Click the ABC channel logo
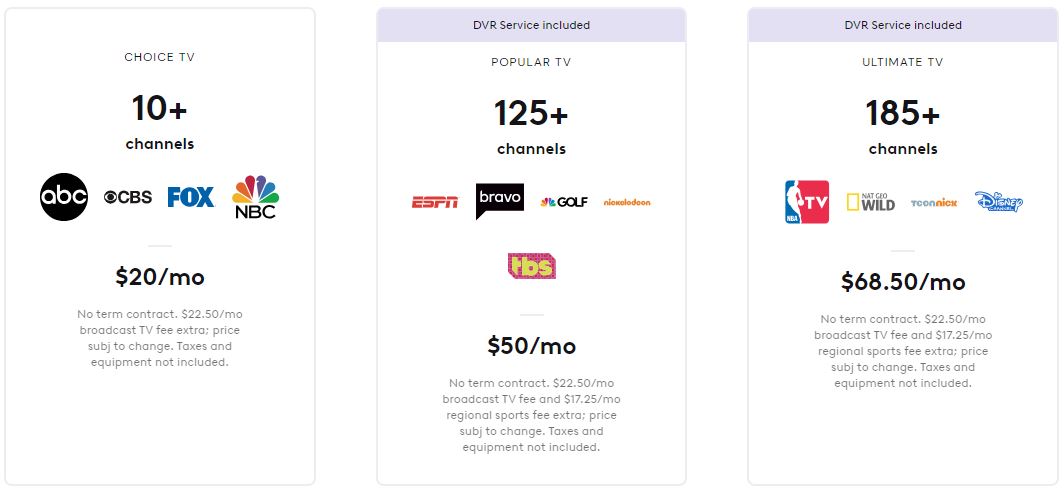 click(x=64, y=197)
